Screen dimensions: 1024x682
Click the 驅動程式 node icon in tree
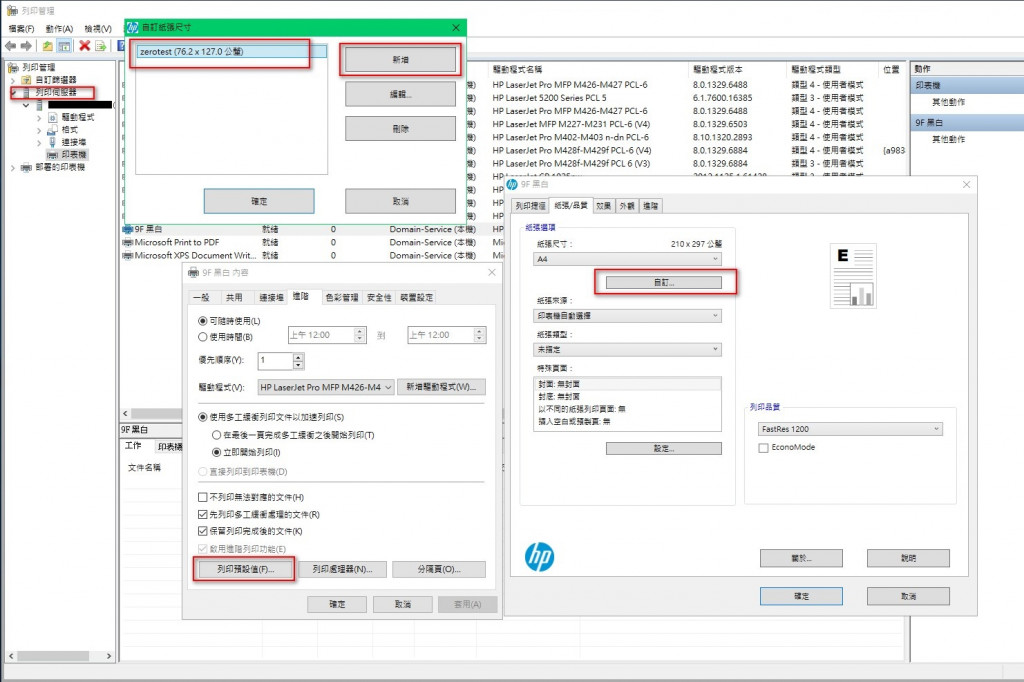[53, 118]
